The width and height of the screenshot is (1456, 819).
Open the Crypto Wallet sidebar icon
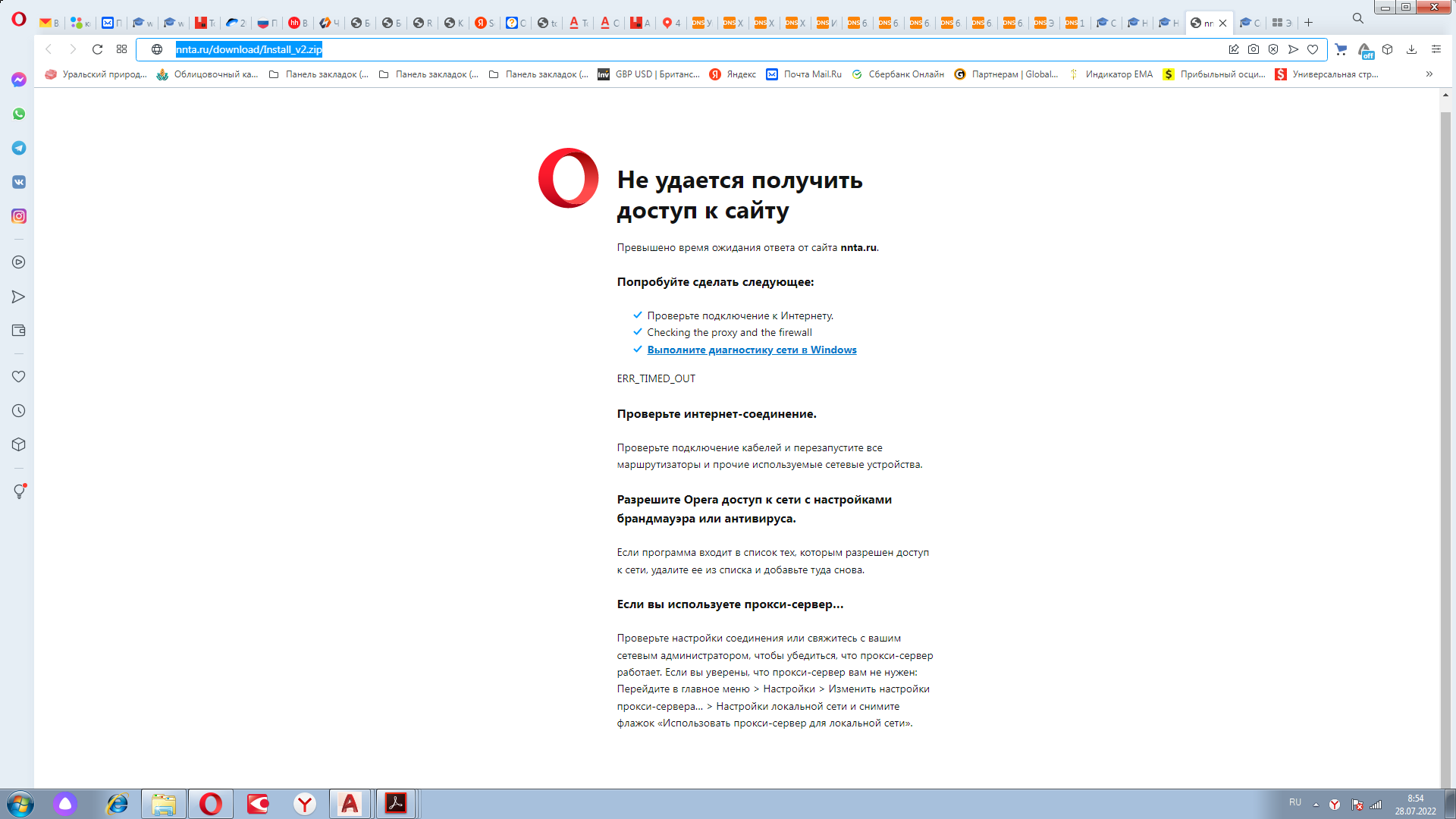19,331
